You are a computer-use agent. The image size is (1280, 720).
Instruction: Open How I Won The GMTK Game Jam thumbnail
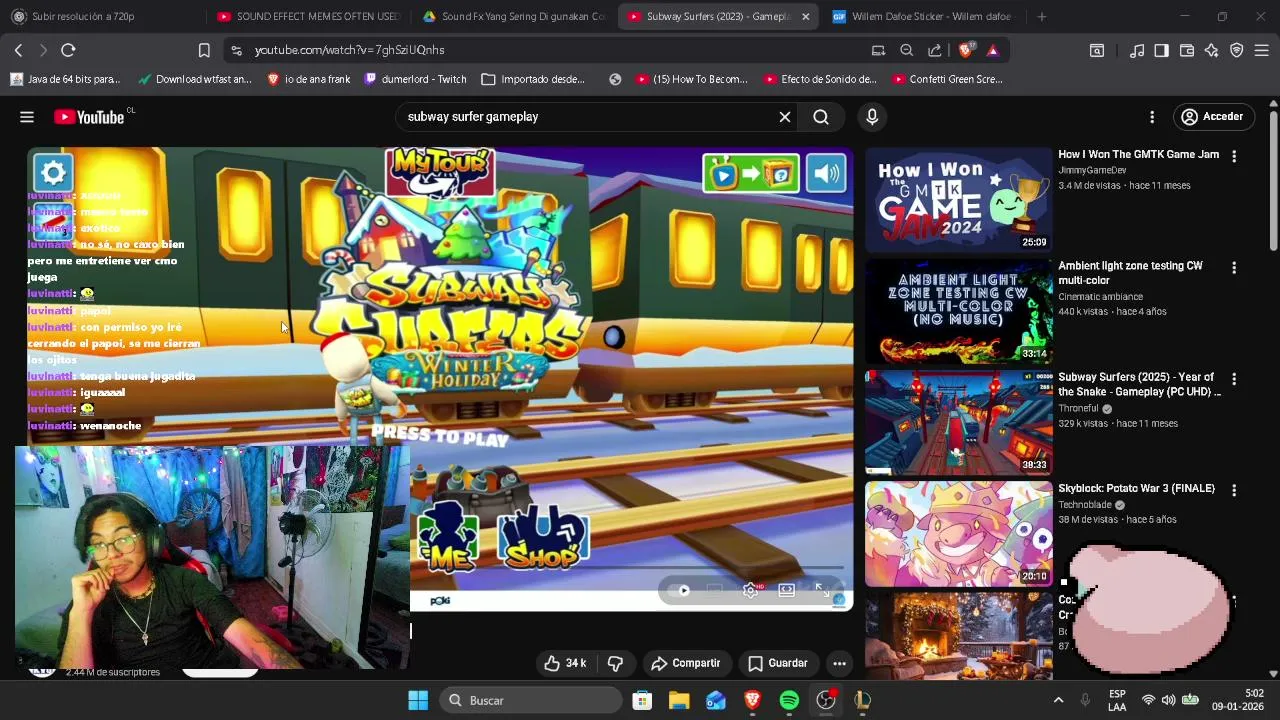pos(958,199)
